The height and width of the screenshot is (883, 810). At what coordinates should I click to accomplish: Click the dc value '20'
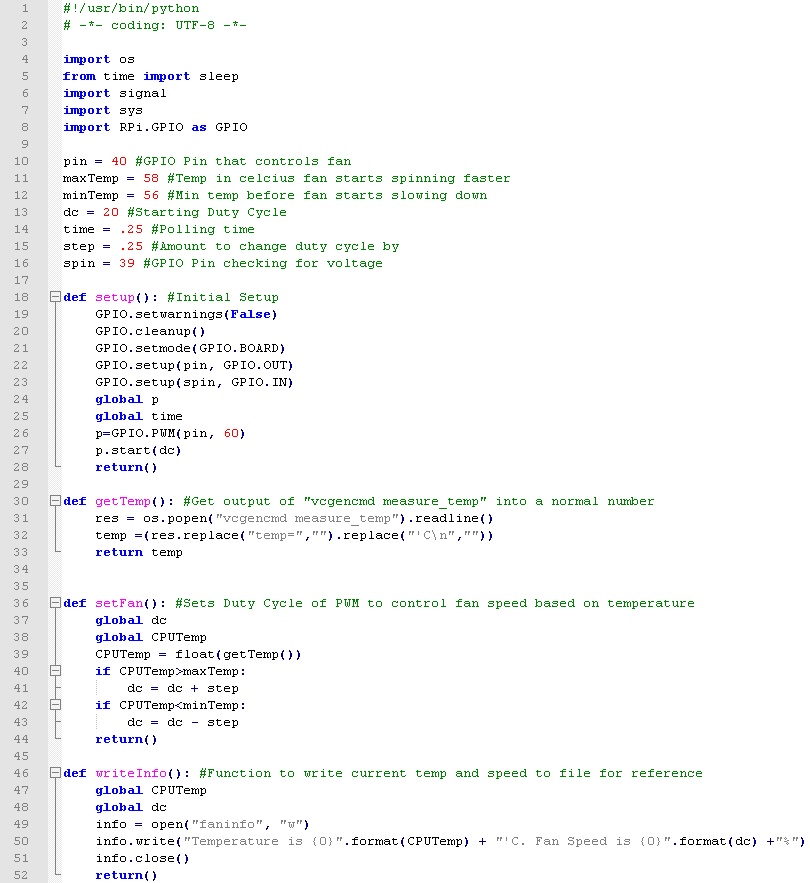111,212
